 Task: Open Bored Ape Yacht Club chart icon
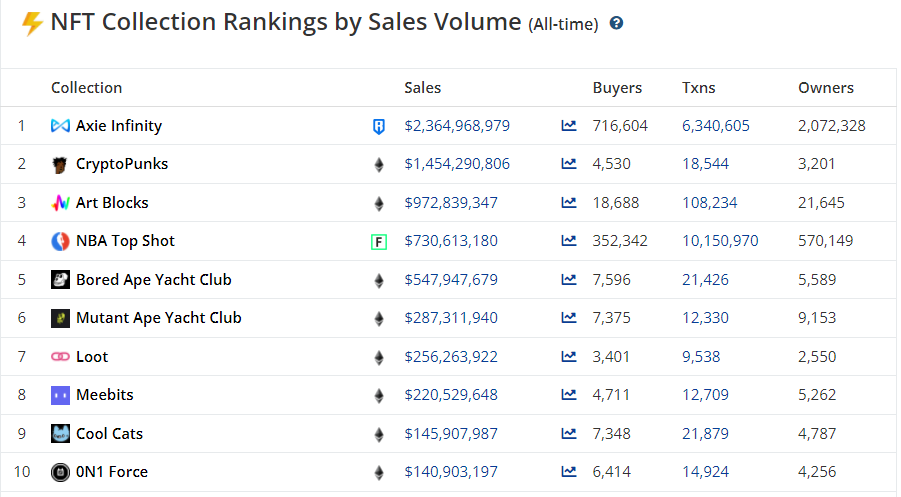point(569,280)
